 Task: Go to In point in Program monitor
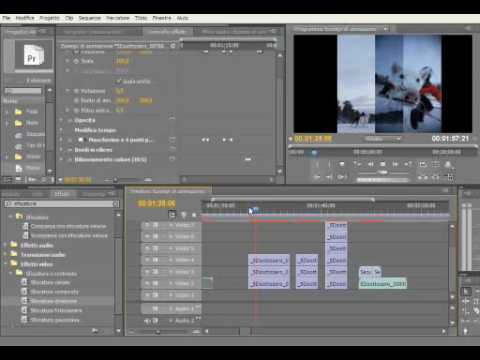[317, 177]
